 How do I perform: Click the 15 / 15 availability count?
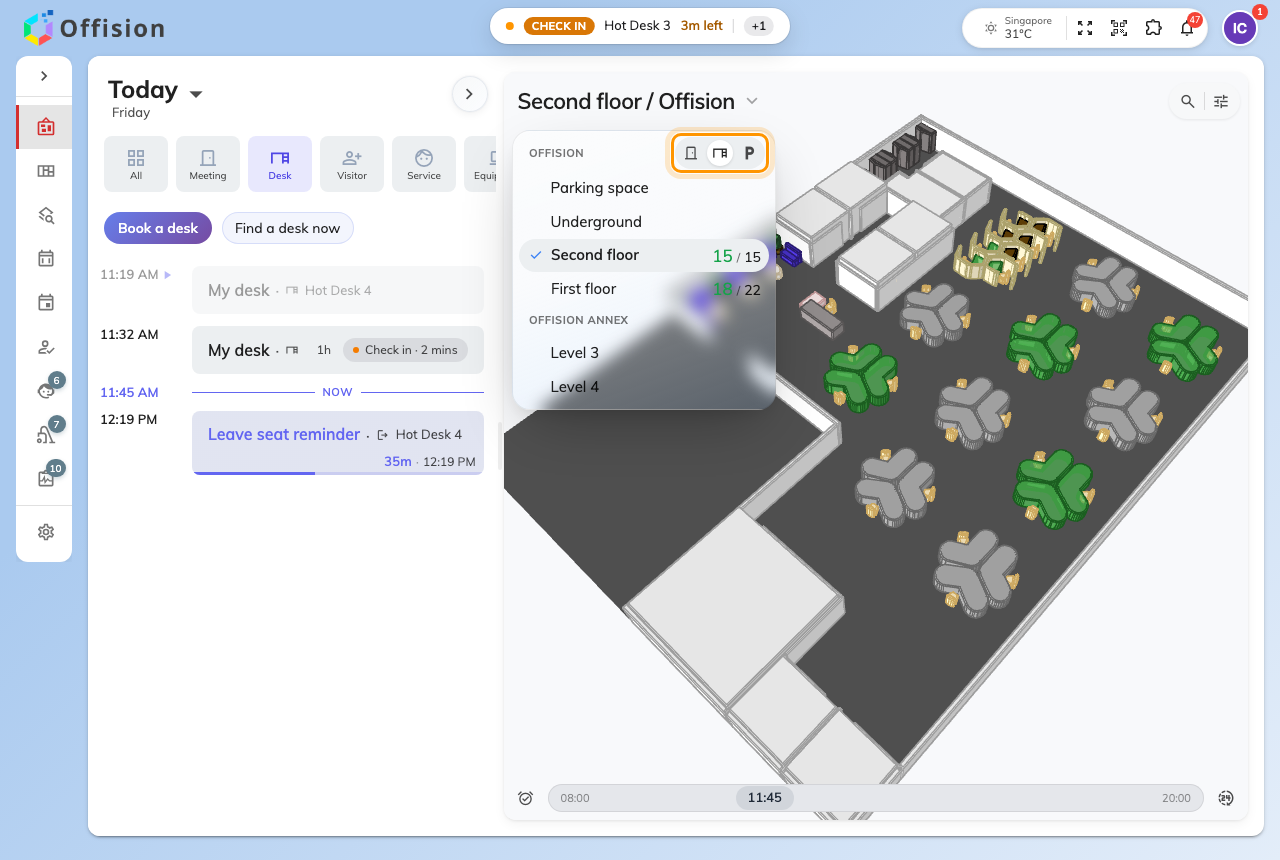coord(736,256)
